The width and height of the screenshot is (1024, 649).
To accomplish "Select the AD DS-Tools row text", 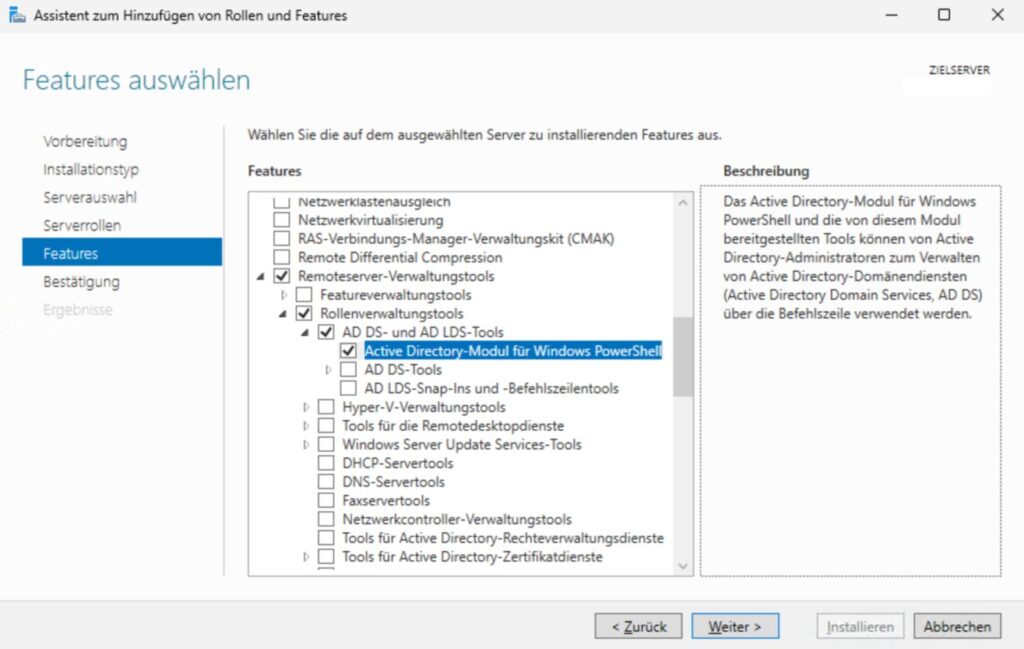I will [x=403, y=370].
